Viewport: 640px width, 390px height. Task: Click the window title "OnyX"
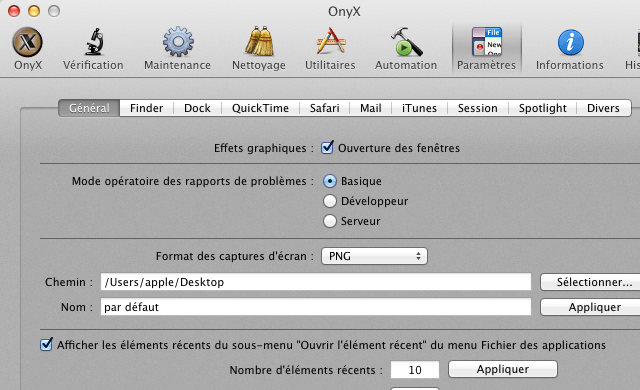344,11
